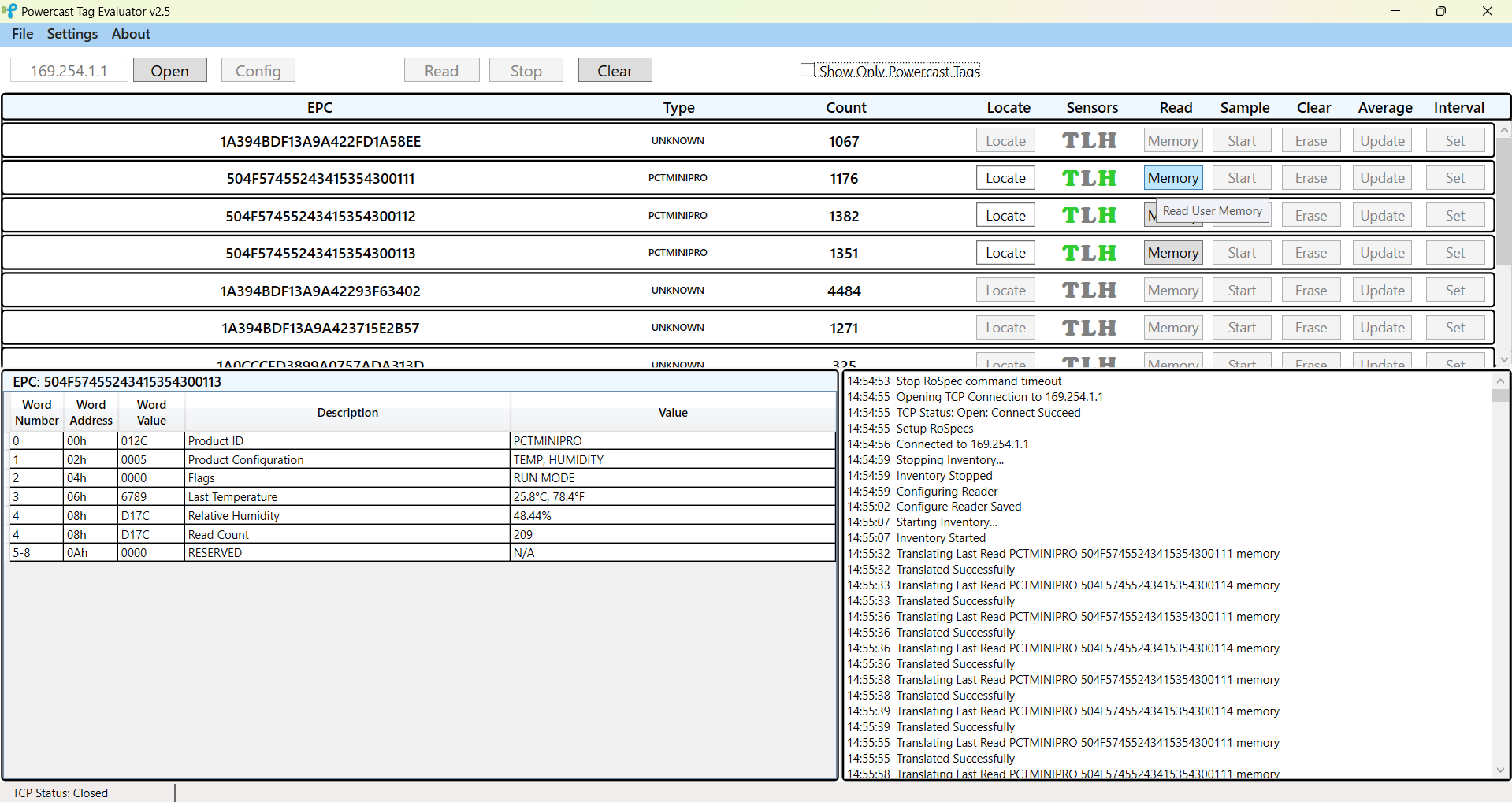Screen dimensions: 1512x802
Task: Select EPC text 504F57455243415354300111
Action: pos(321,178)
